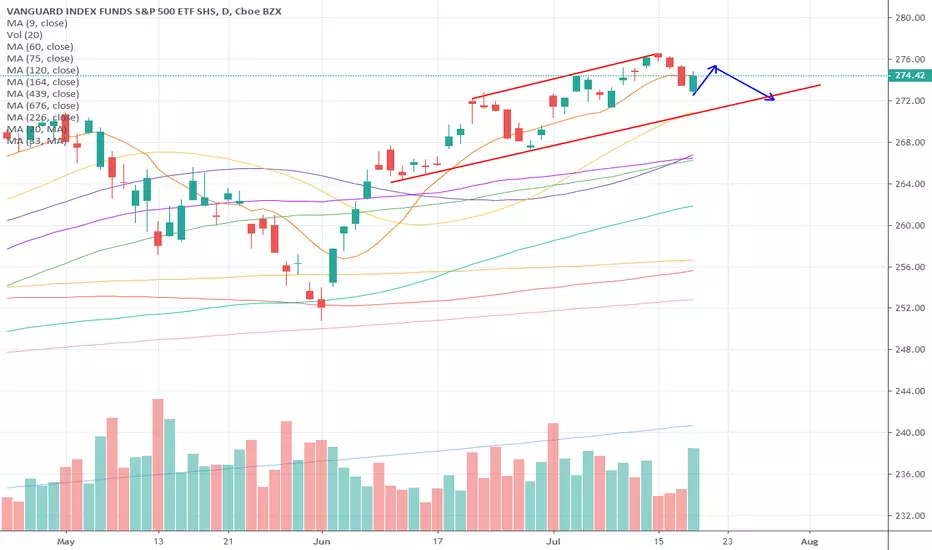Select the blue down arrow drawing head

[770, 98]
